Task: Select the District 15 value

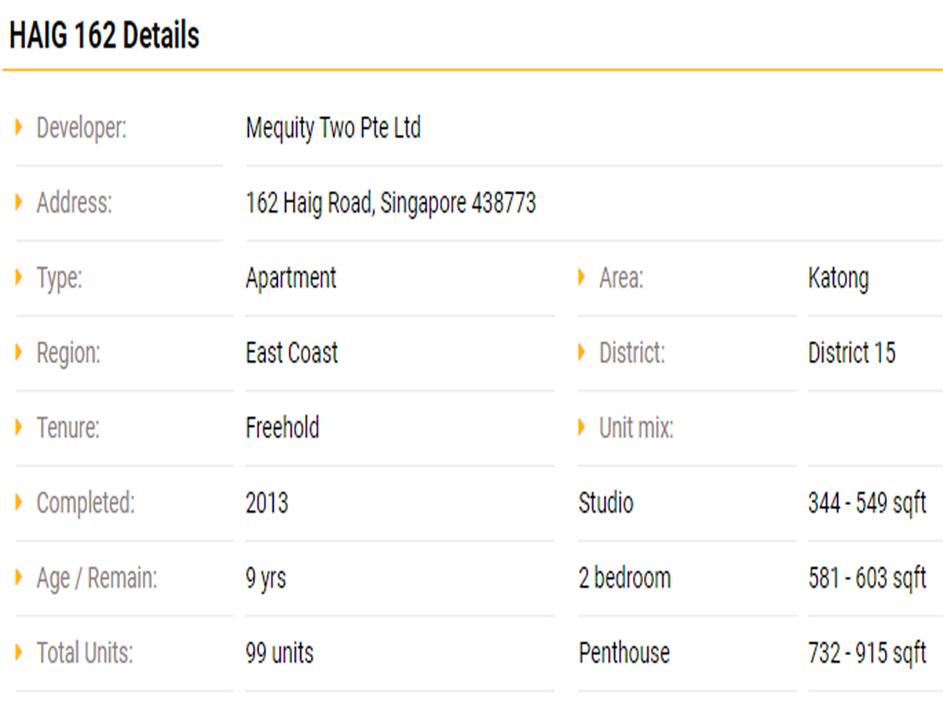Action: click(851, 353)
